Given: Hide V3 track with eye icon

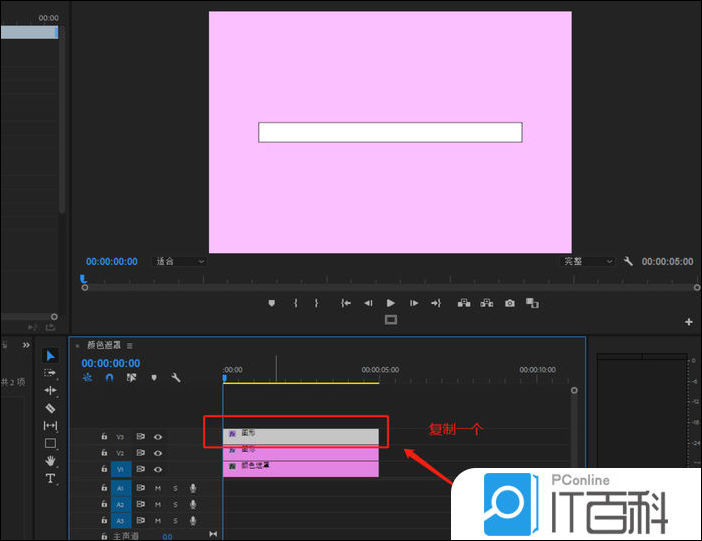Looking at the screenshot, I should point(158,437).
